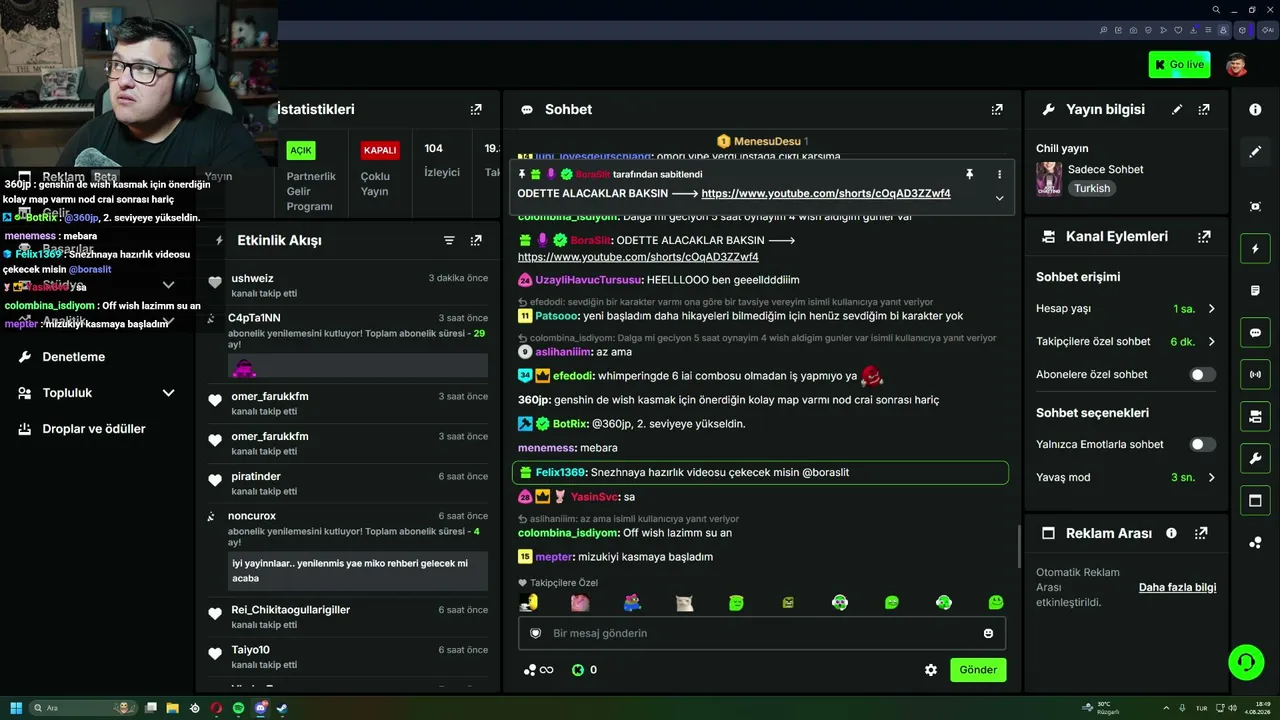
Task: Click the UzayliHavucTursusu username in chat
Action: pos(589,280)
